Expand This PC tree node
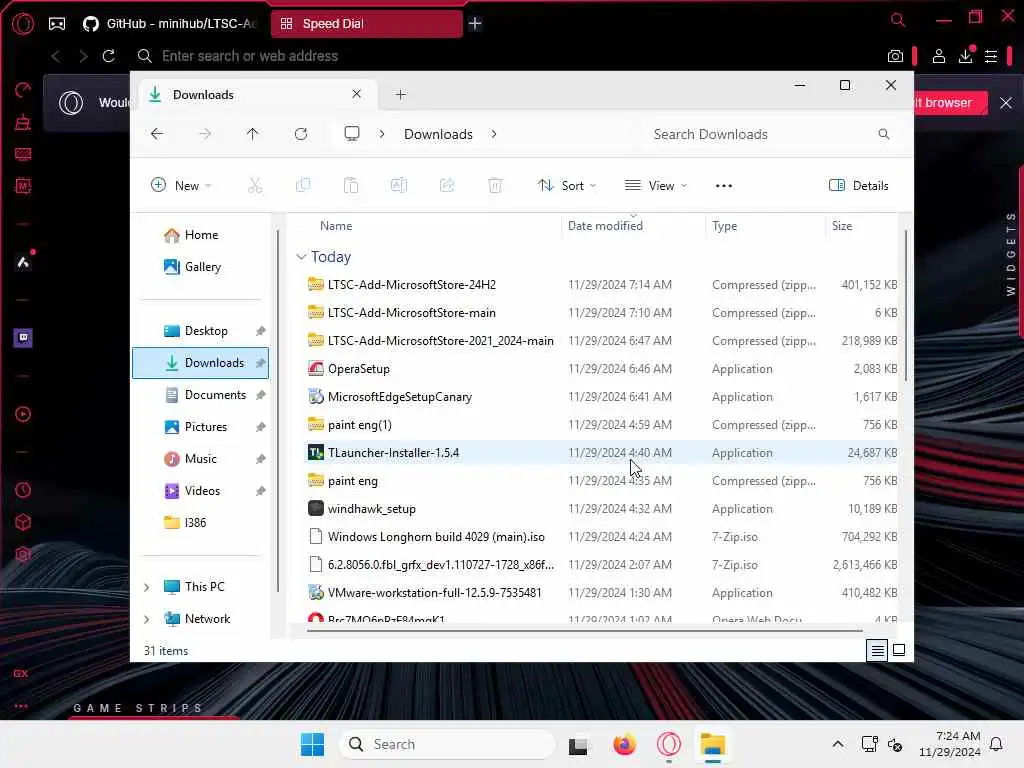This screenshot has width=1024, height=768. click(146, 587)
